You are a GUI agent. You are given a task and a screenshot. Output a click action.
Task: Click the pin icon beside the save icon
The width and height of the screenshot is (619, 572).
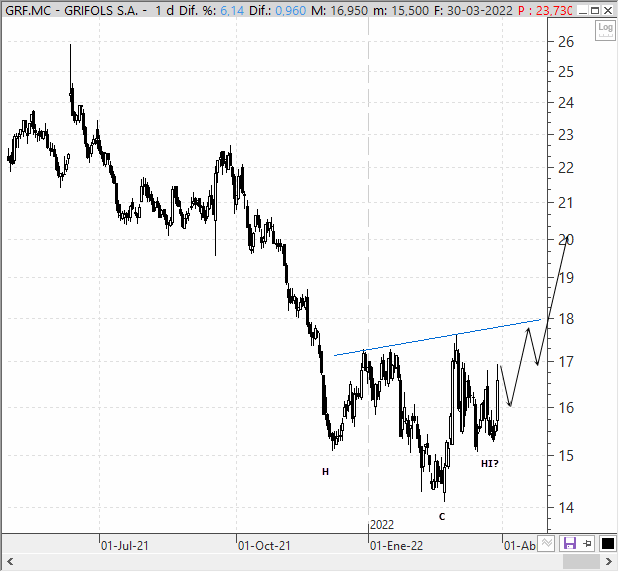pyautogui.click(x=588, y=544)
